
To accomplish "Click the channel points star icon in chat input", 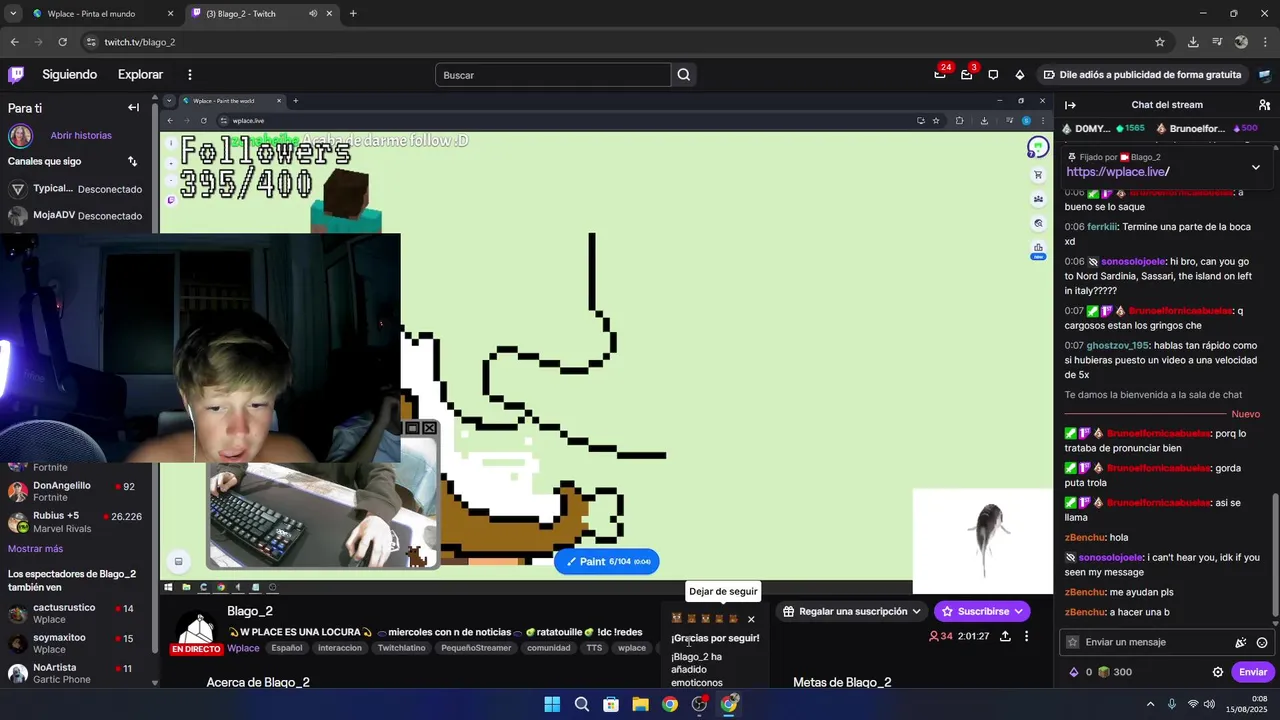I will (1073, 642).
